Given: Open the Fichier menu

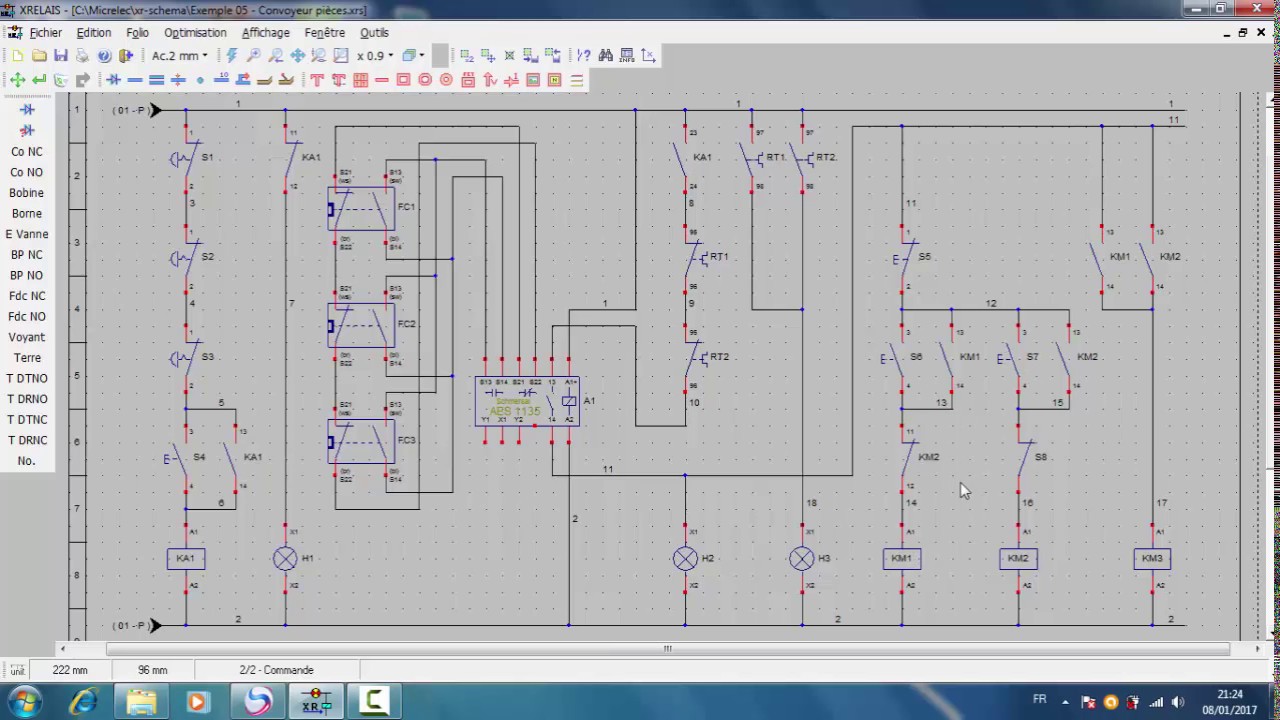Looking at the screenshot, I should [x=46, y=33].
